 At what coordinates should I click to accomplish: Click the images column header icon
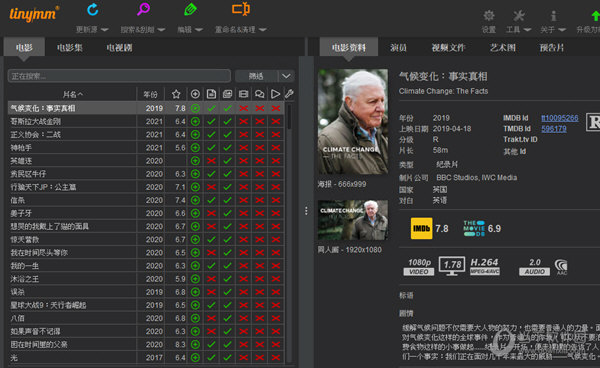click(227, 94)
